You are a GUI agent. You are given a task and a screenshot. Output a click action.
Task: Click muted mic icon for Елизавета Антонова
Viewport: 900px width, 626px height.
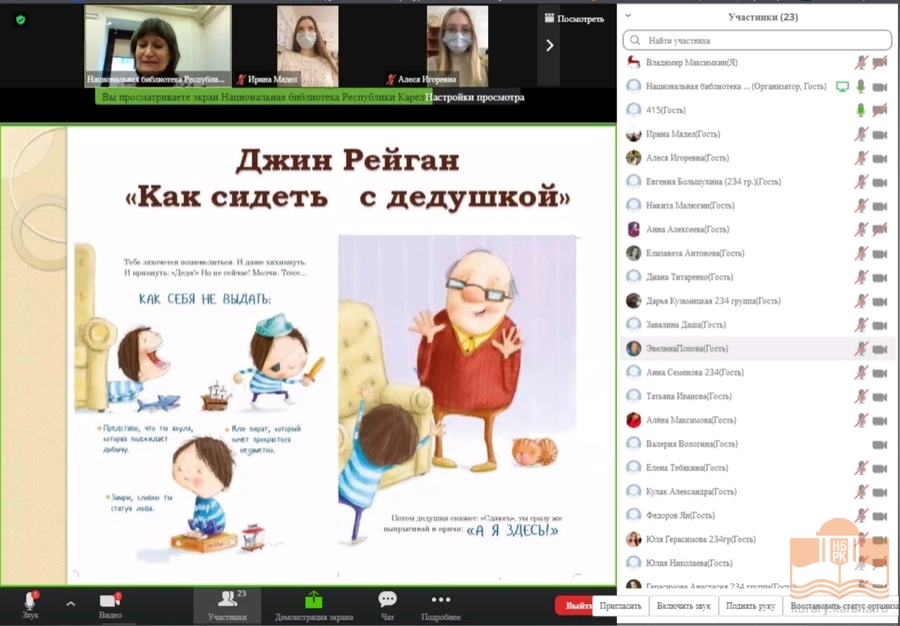tap(860, 254)
